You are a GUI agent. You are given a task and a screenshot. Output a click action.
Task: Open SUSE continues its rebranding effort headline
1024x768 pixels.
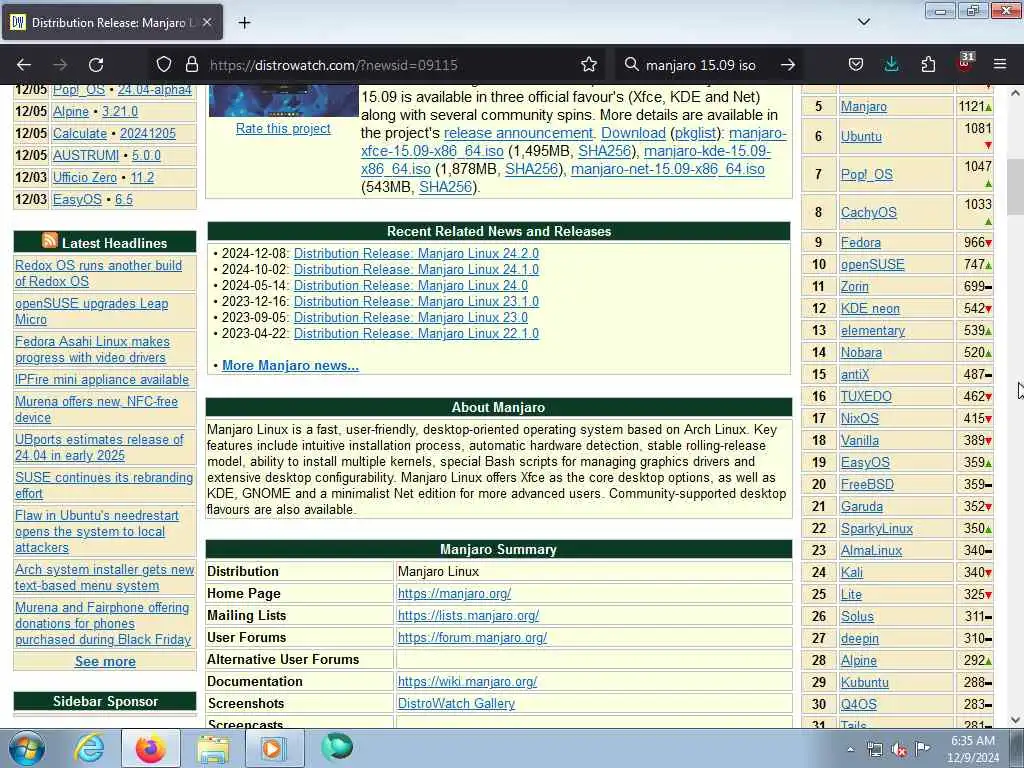point(104,485)
